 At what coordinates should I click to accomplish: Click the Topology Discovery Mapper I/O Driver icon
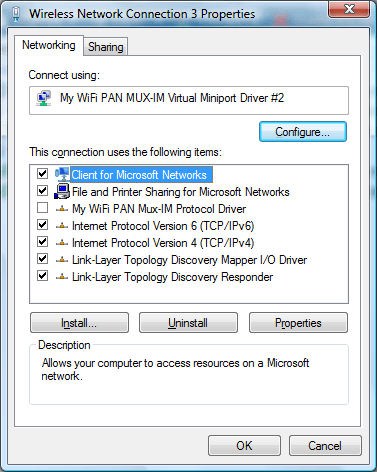point(62,260)
